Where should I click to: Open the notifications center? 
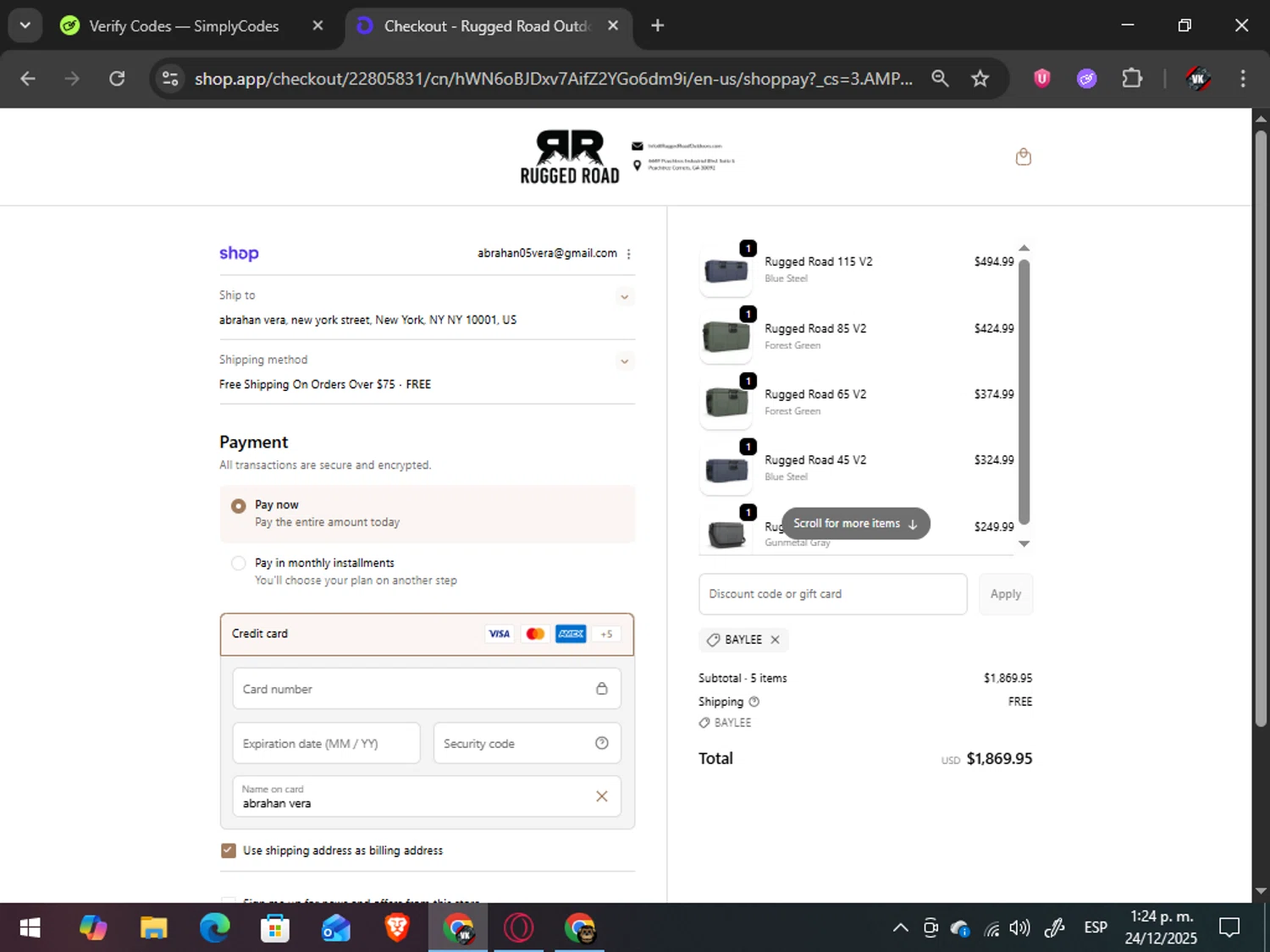pos(1229,928)
